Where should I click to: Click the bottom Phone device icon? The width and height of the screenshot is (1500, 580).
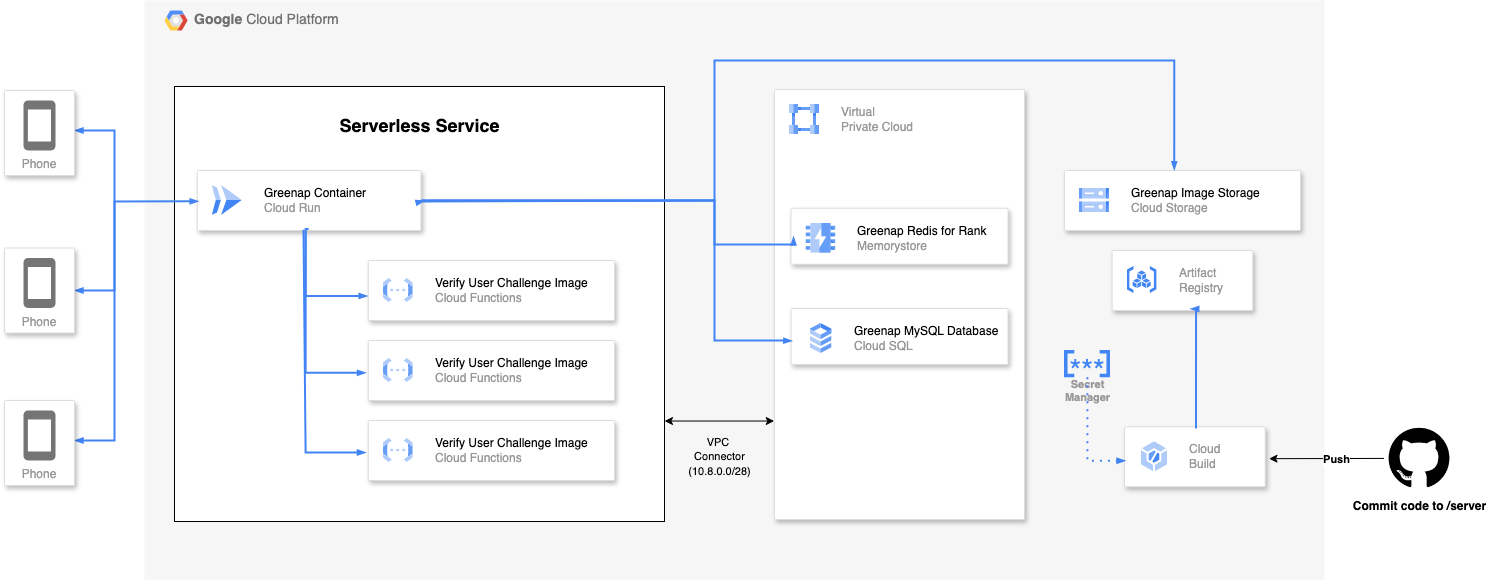coord(40,436)
